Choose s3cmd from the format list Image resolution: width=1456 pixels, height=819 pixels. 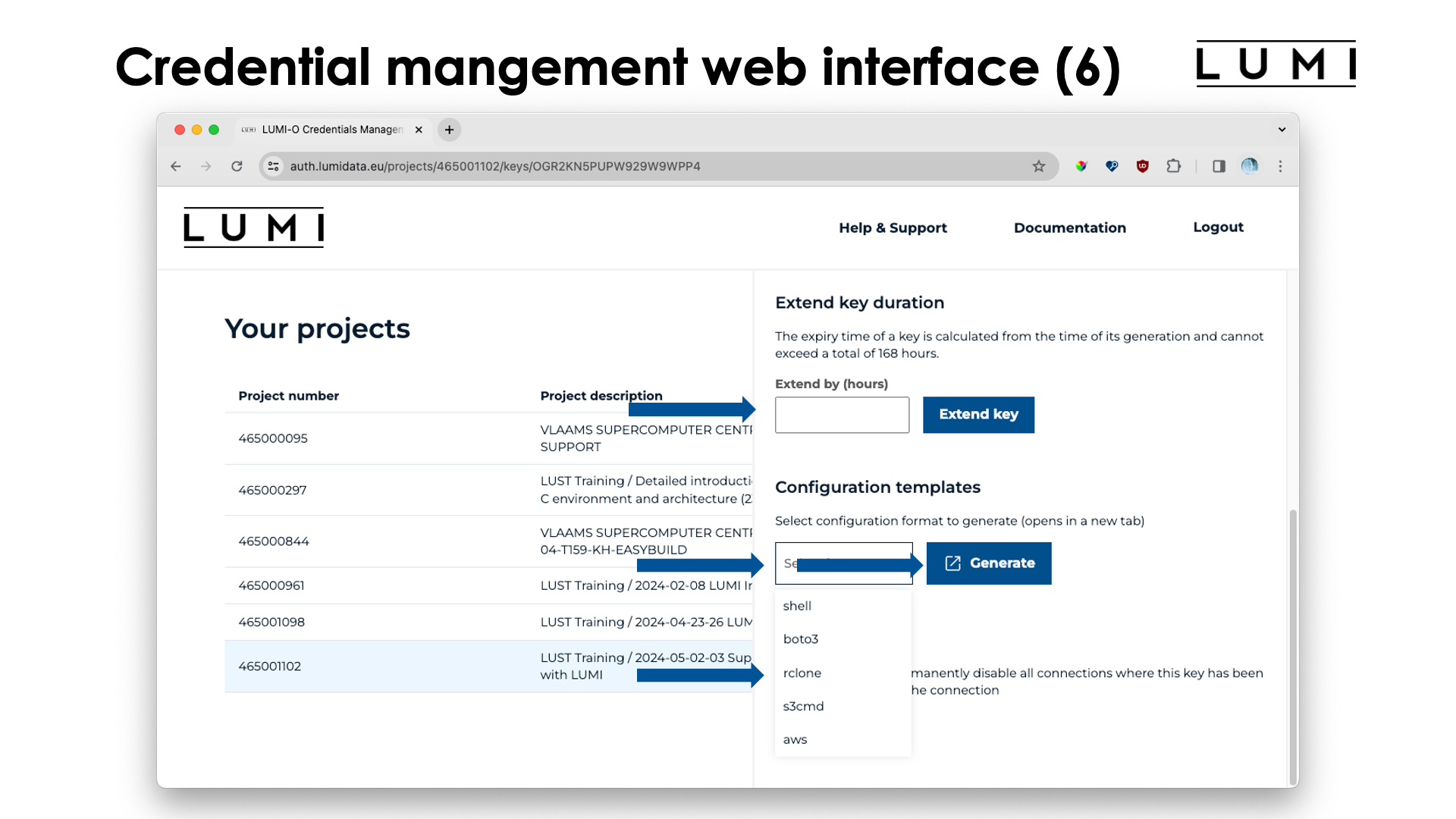pyautogui.click(x=843, y=706)
